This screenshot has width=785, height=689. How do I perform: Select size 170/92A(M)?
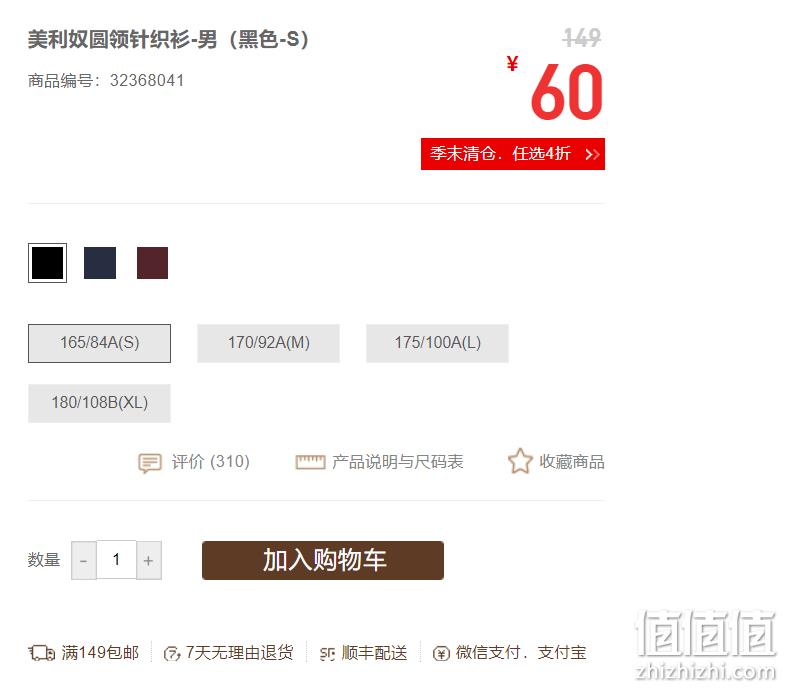268,343
